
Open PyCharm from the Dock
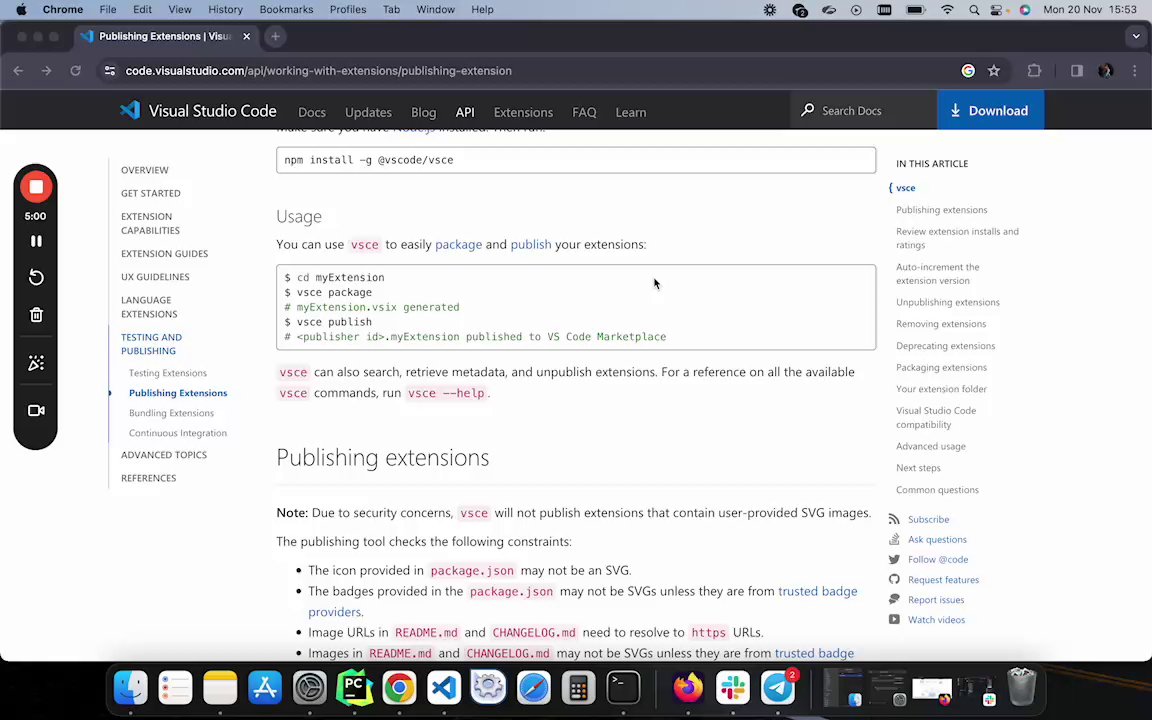coord(354,688)
